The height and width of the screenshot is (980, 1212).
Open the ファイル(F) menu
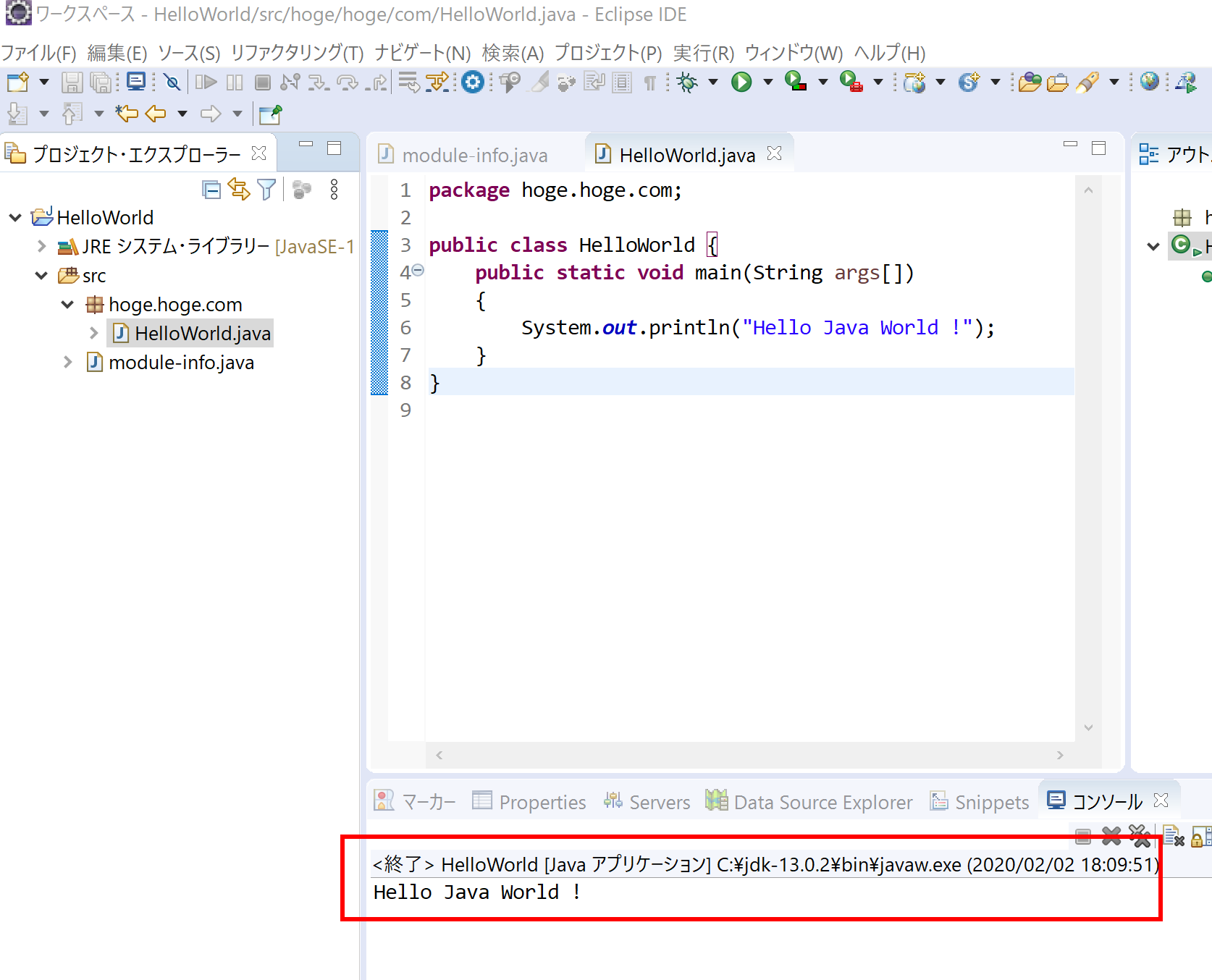[x=38, y=53]
